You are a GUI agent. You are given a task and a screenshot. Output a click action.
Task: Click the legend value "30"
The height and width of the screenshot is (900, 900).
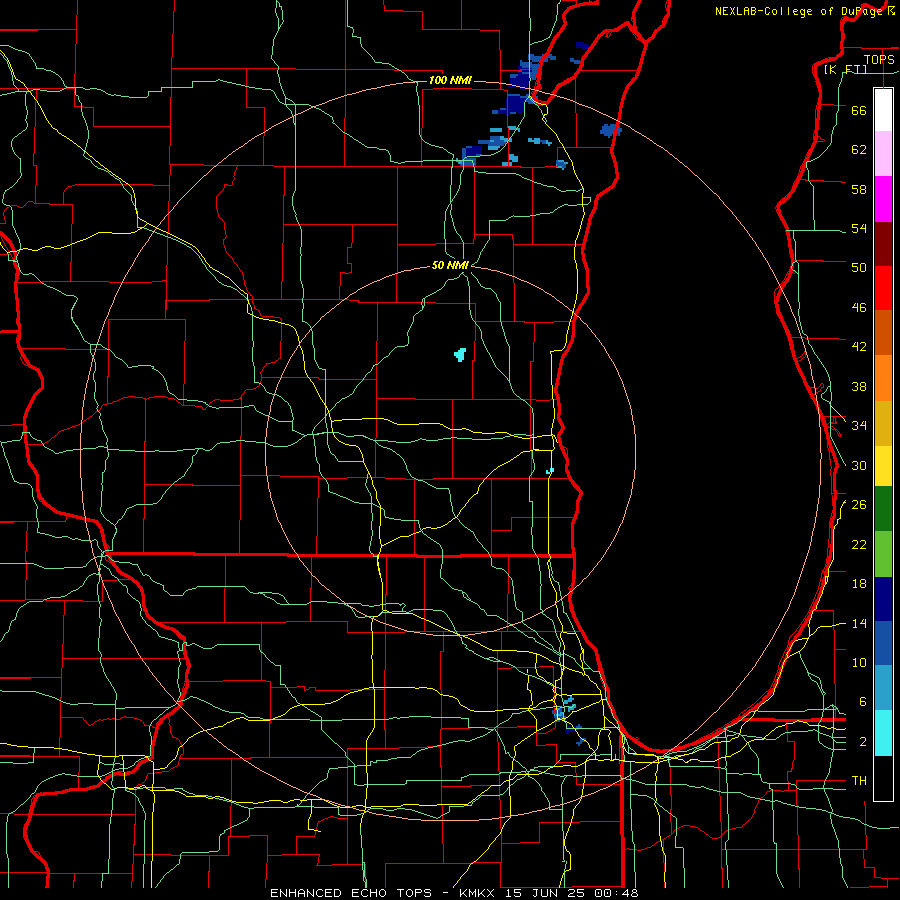point(859,465)
